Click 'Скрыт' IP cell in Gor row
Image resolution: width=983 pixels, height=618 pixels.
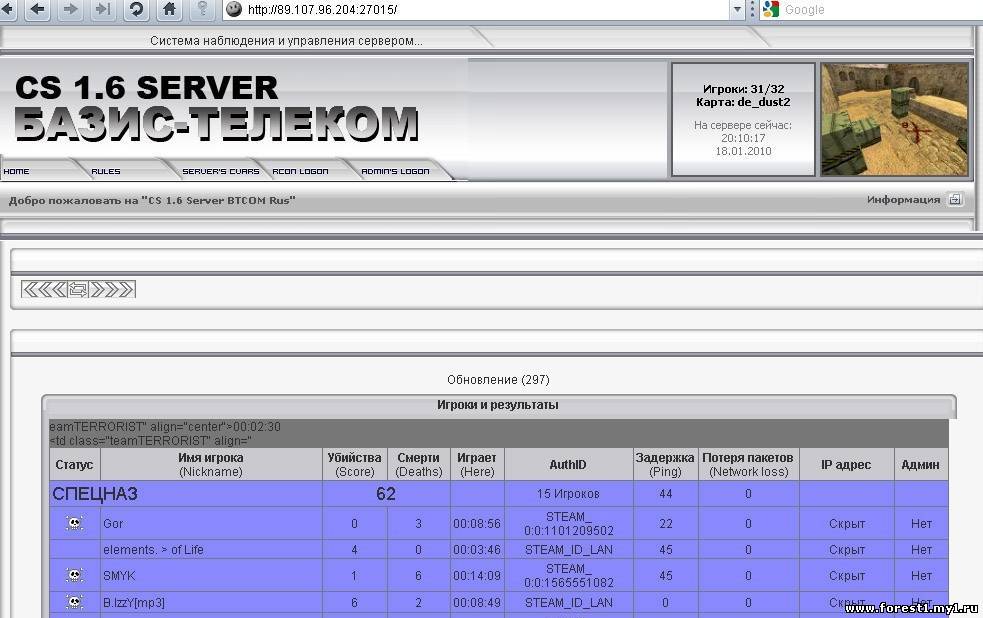tap(847, 523)
